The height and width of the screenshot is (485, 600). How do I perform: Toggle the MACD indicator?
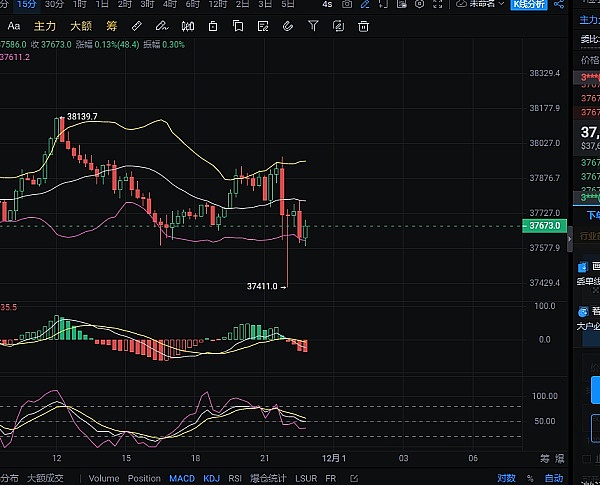point(182,478)
